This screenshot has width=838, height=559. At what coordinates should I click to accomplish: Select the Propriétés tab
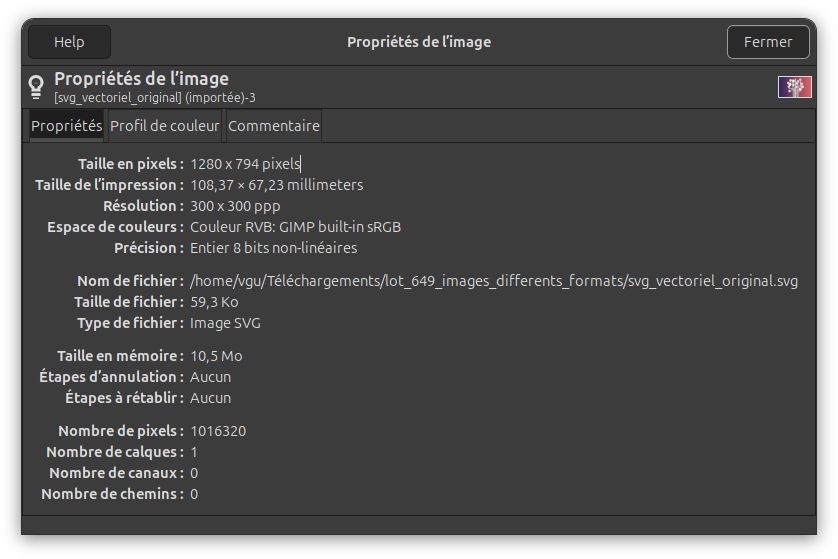(66, 126)
